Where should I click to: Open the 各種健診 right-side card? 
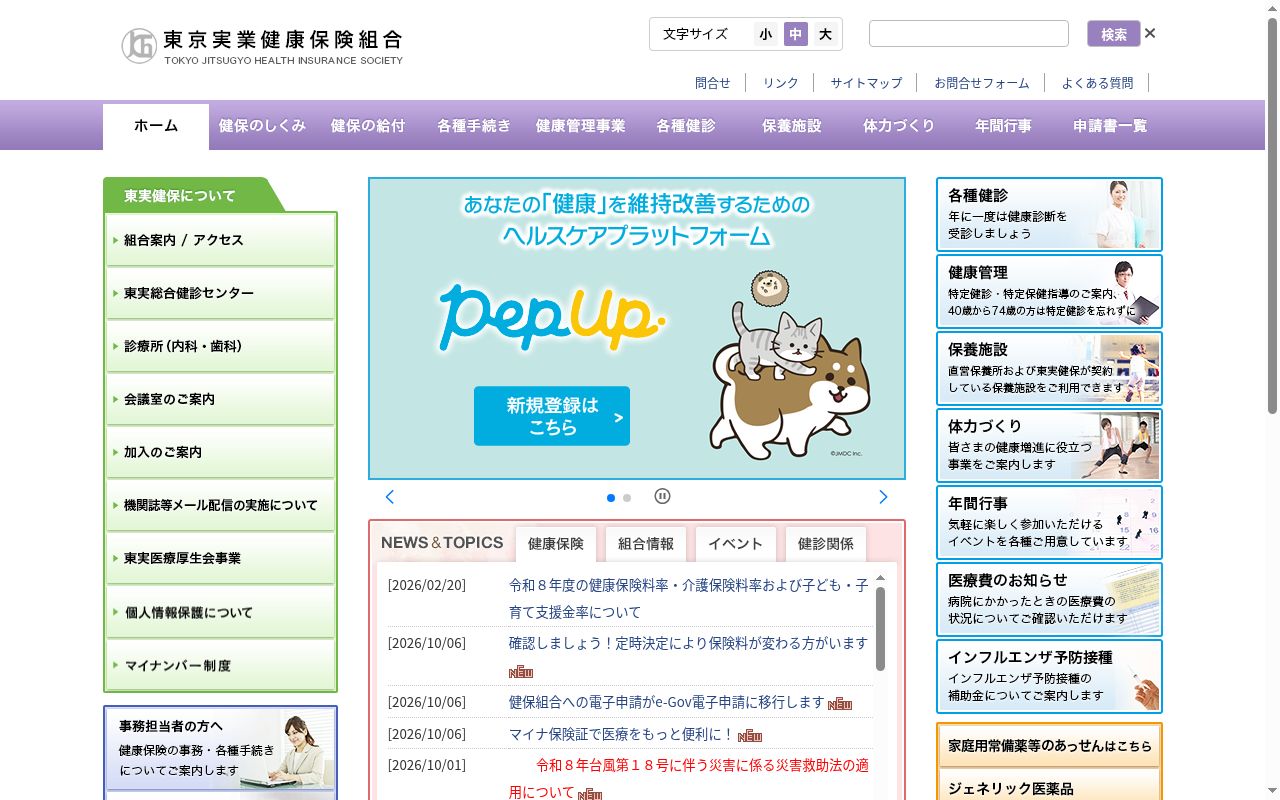coord(1049,214)
